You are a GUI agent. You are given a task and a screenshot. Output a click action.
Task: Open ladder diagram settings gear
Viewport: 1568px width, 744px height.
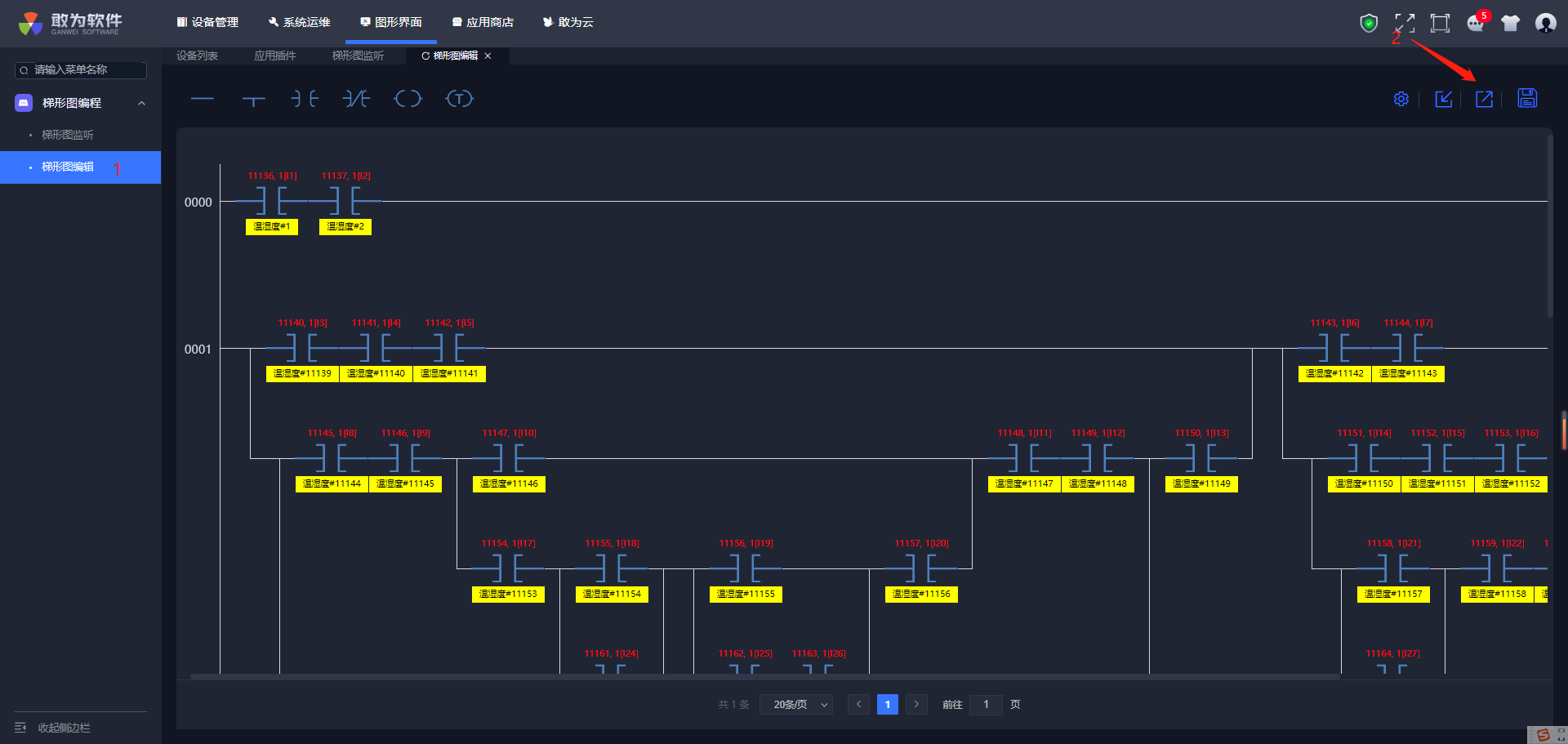pos(1401,99)
